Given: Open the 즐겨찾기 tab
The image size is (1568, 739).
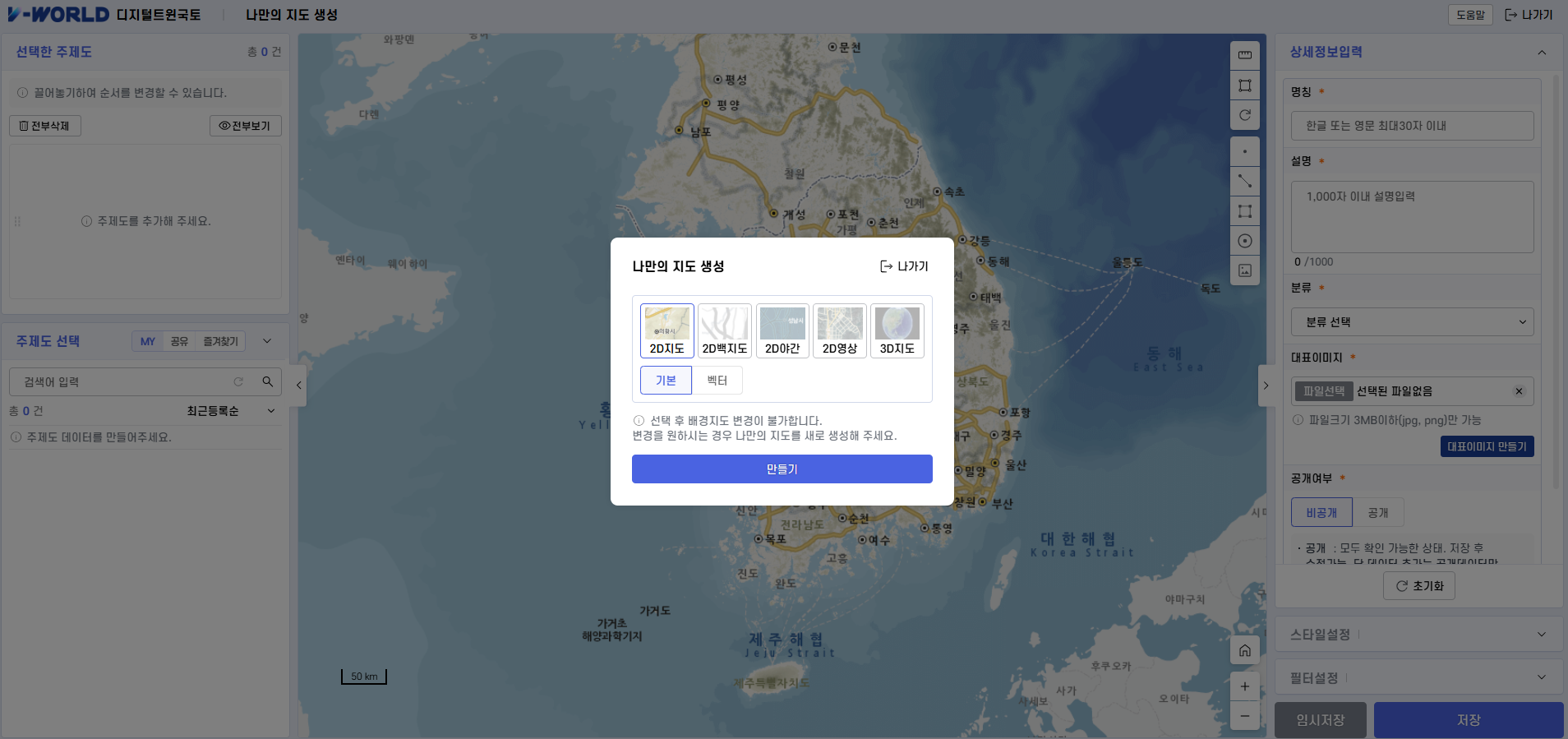Looking at the screenshot, I should [x=220, y=341].
